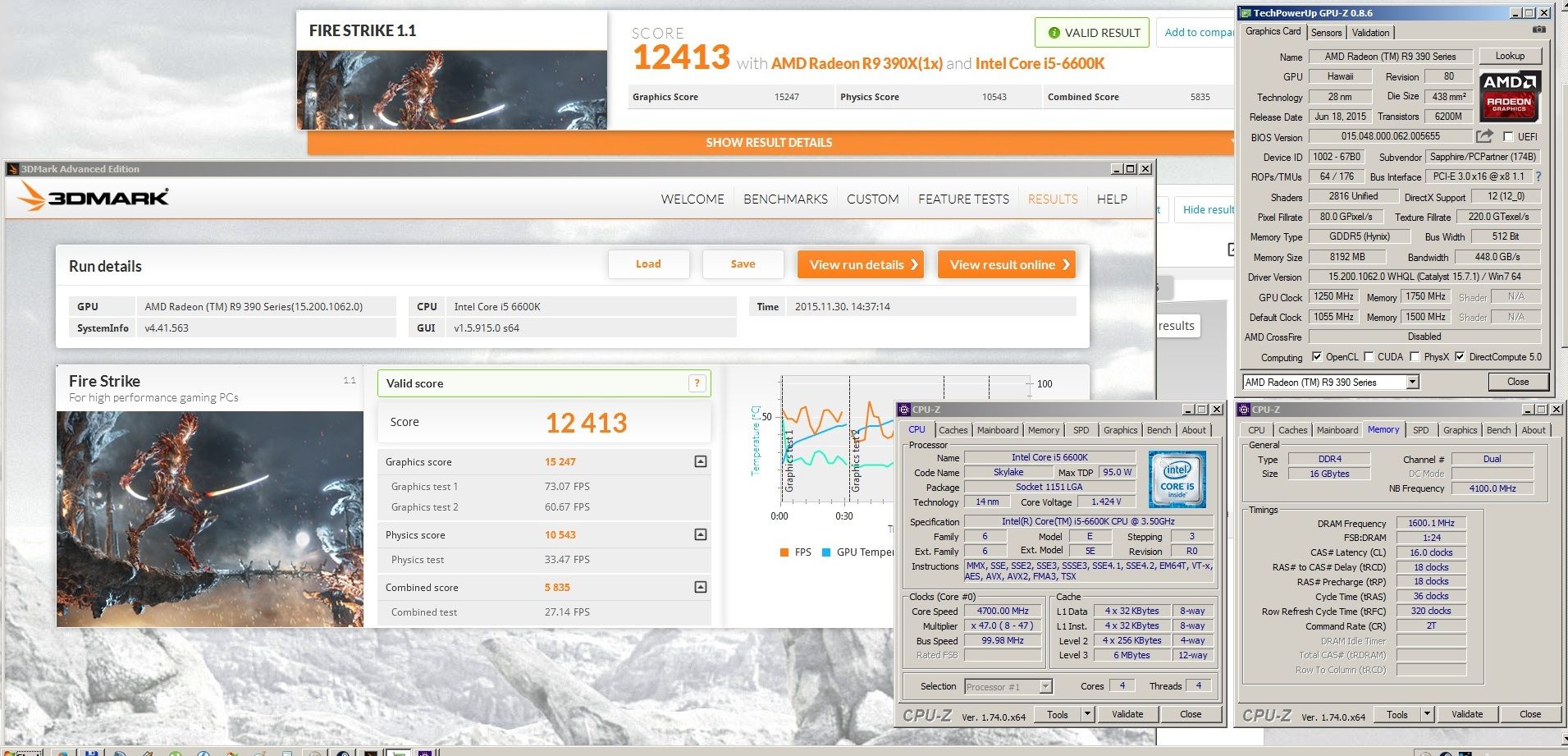Image resolution: width=1568 pixels, height=756 pixels.
Task: Toggle the UEFI checkbox in GPU-Z
Action: click(1508, 137)
